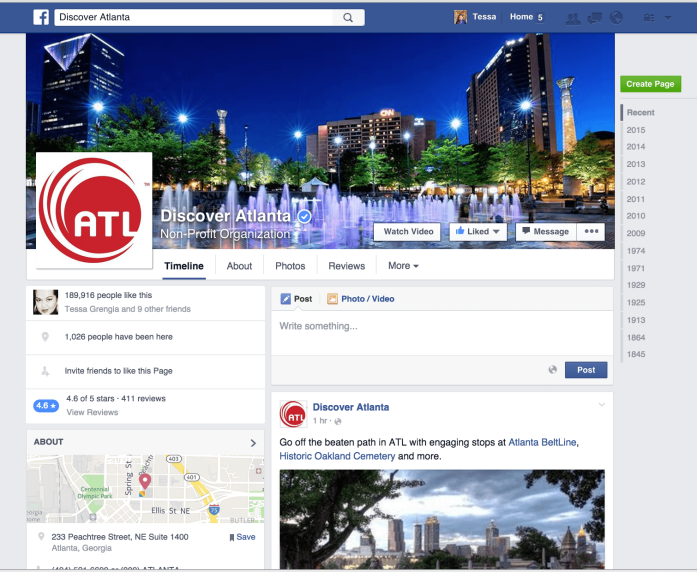Click the About section map

click(x=145, y=489)
